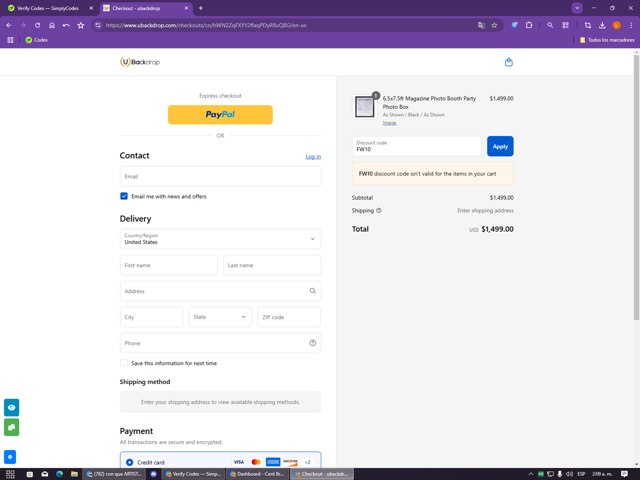Image resolution: width=640 pixels, height=480 pixels.
Task: Open browser downloads icon
Action: pos(602,25)
